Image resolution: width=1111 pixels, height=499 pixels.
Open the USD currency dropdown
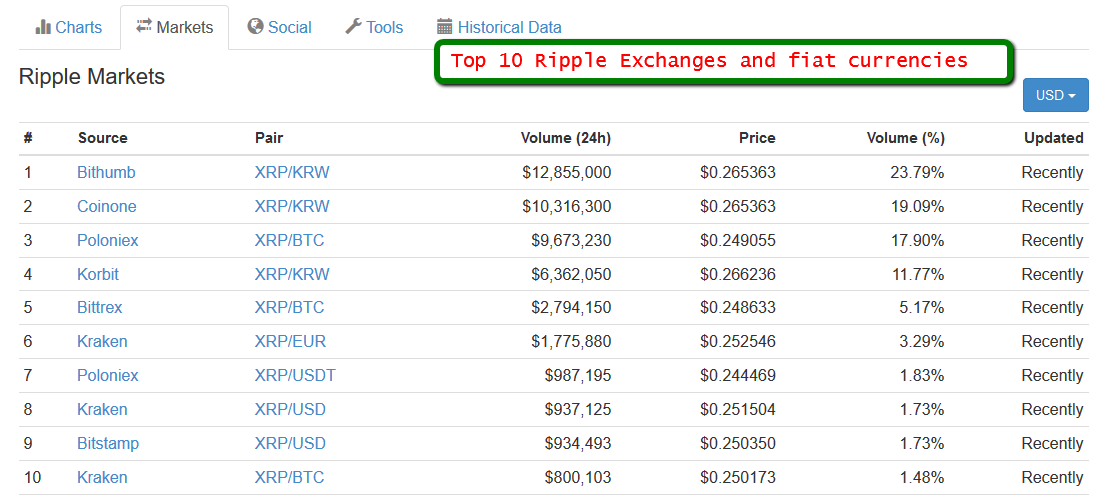(x=1055, y=95)
